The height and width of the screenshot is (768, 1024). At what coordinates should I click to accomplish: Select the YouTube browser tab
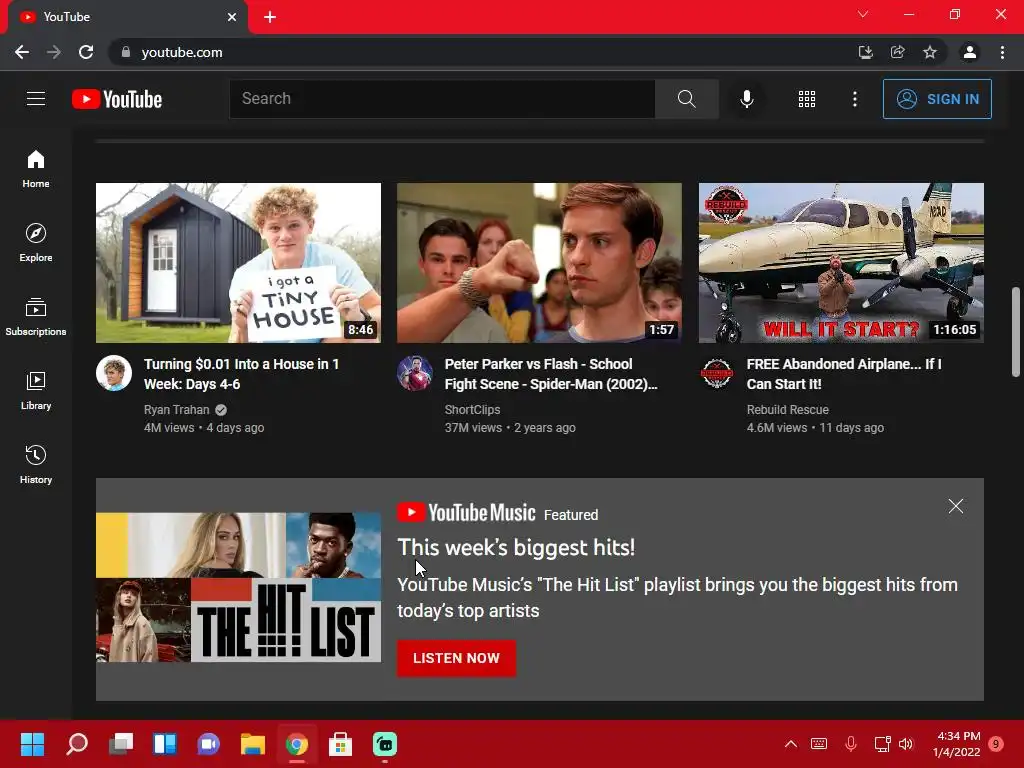pos(128,17)
